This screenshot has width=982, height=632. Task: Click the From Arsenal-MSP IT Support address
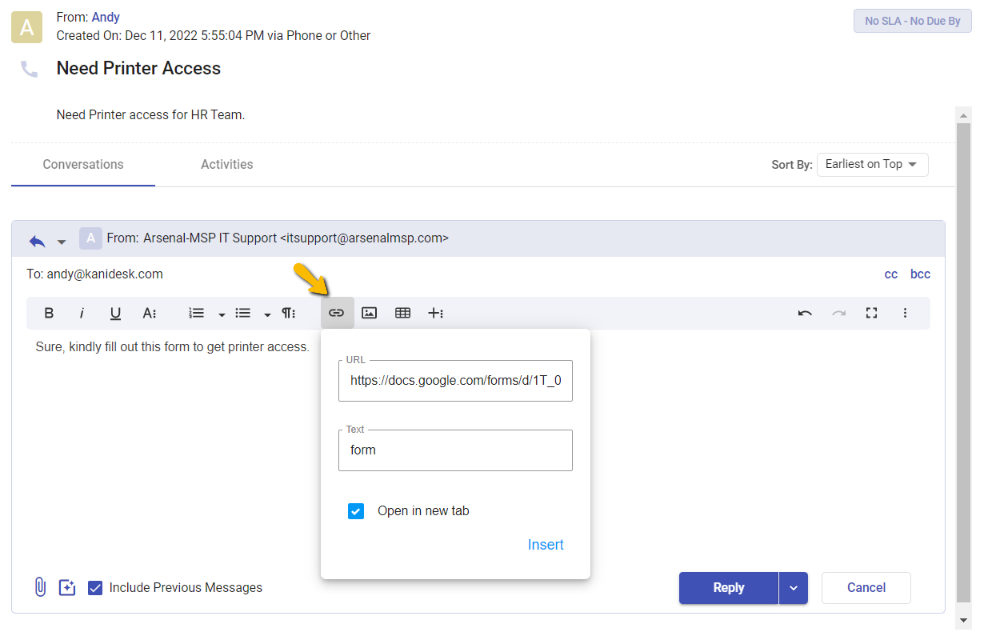tap(277, 238)
